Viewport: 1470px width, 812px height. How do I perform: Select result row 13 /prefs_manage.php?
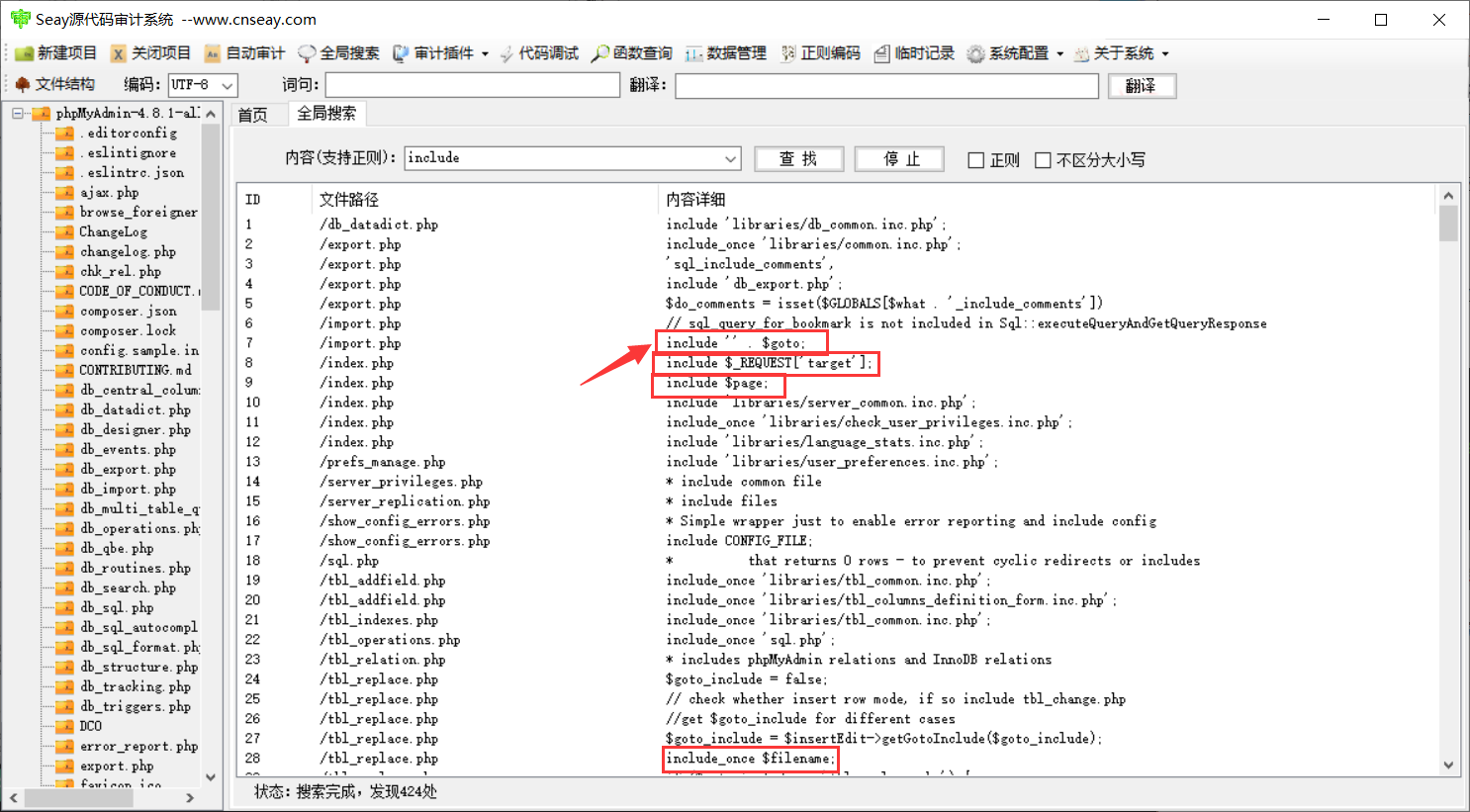click(x=836, y=462)
